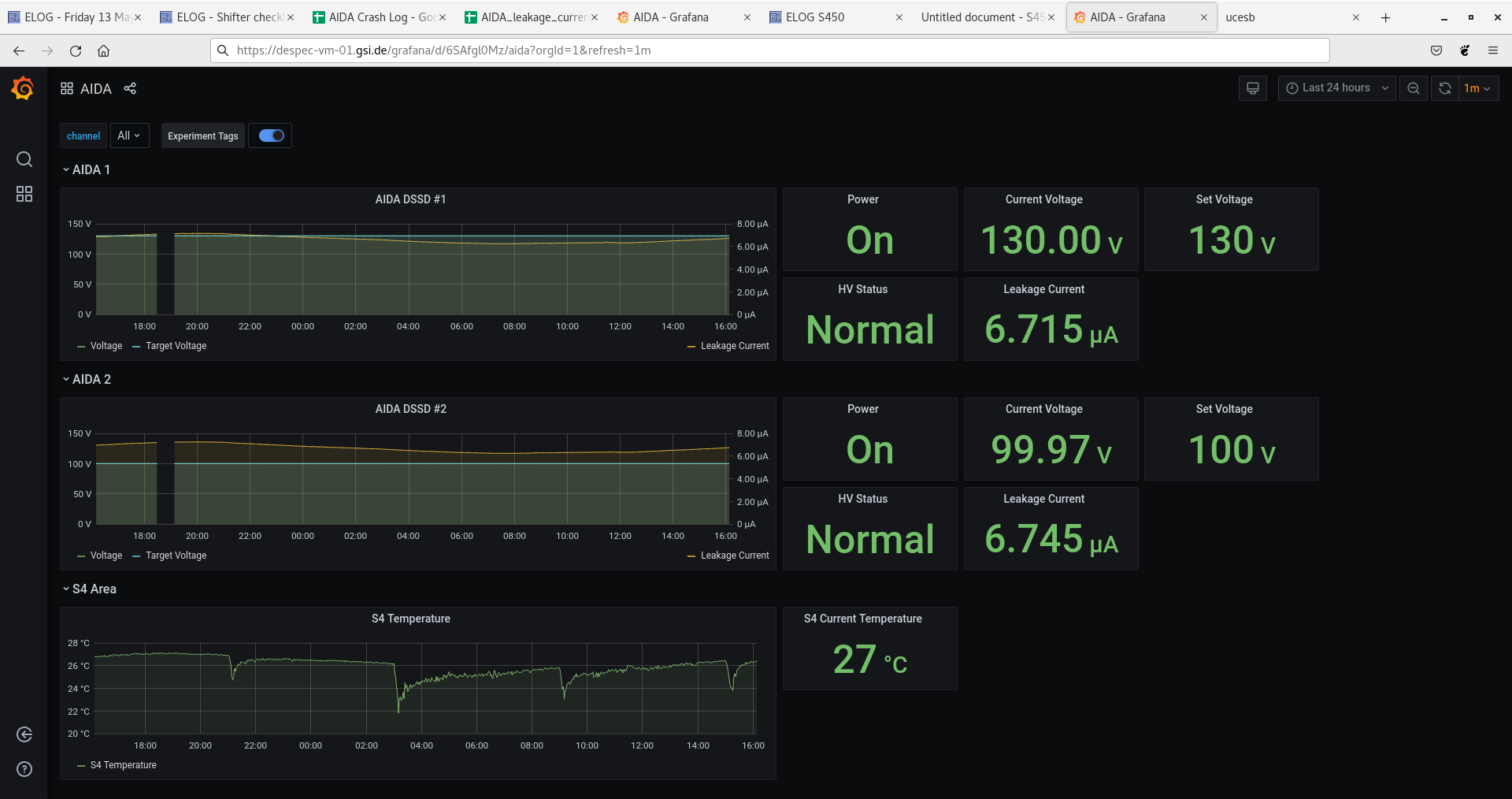This screenshot has width=1512, height=799.
Task: Open the Dashboards icon in sidebar
Action: pos(24,194)
